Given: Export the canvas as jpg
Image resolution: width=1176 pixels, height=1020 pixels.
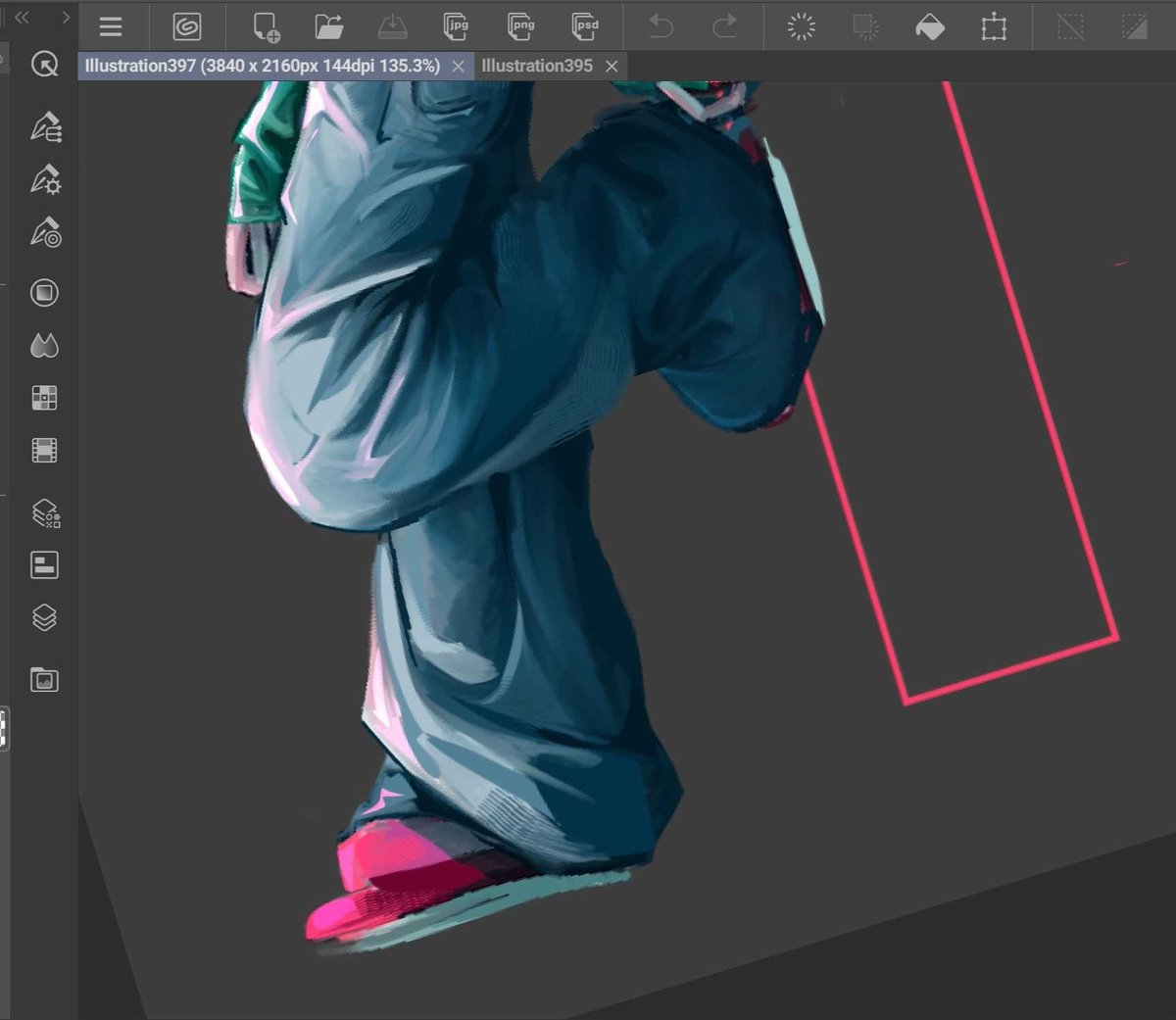Looking at the screenshot, I should click(456, 26).
